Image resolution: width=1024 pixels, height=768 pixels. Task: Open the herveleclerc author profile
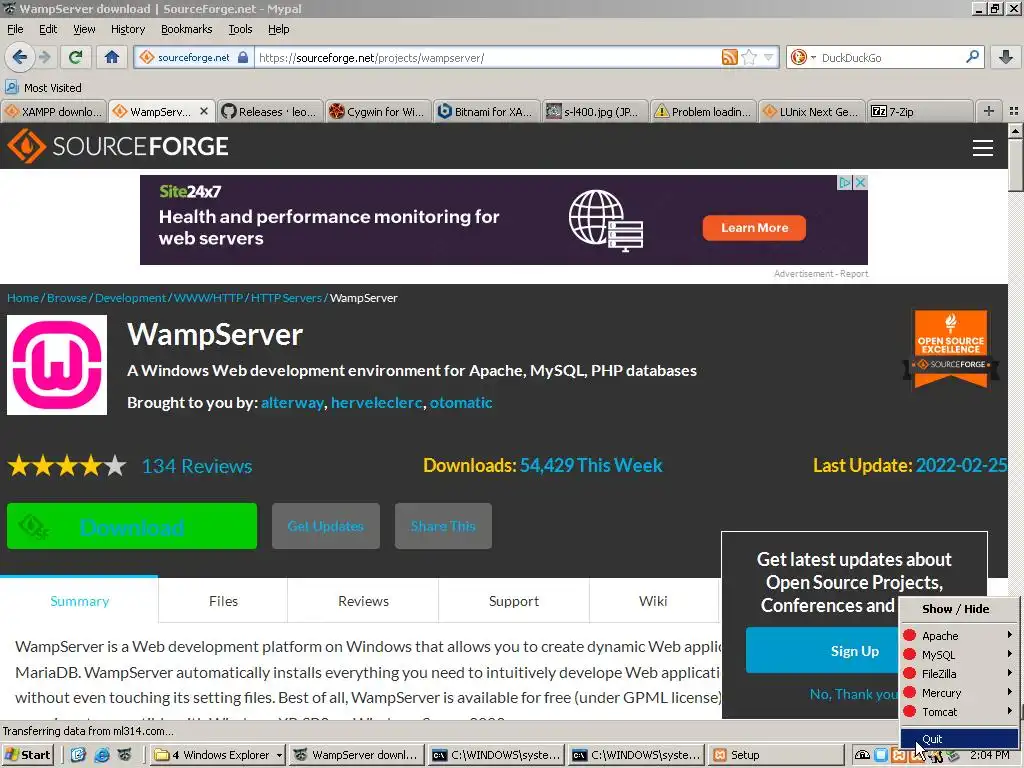pos(377,402)
